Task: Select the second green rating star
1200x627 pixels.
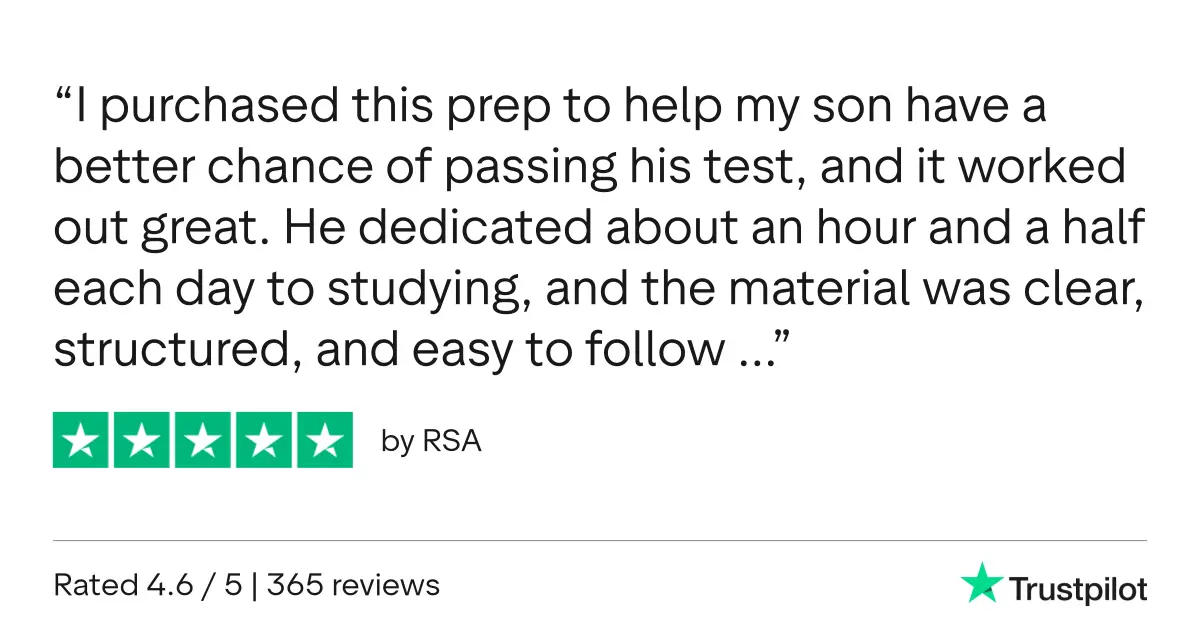Action: (x=142, y=440)
